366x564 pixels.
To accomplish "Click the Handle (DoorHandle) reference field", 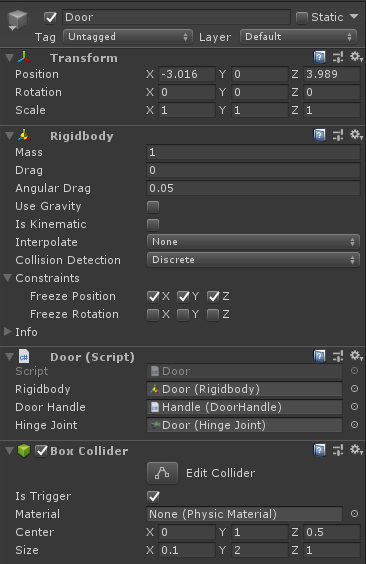I will click(244, 407).
